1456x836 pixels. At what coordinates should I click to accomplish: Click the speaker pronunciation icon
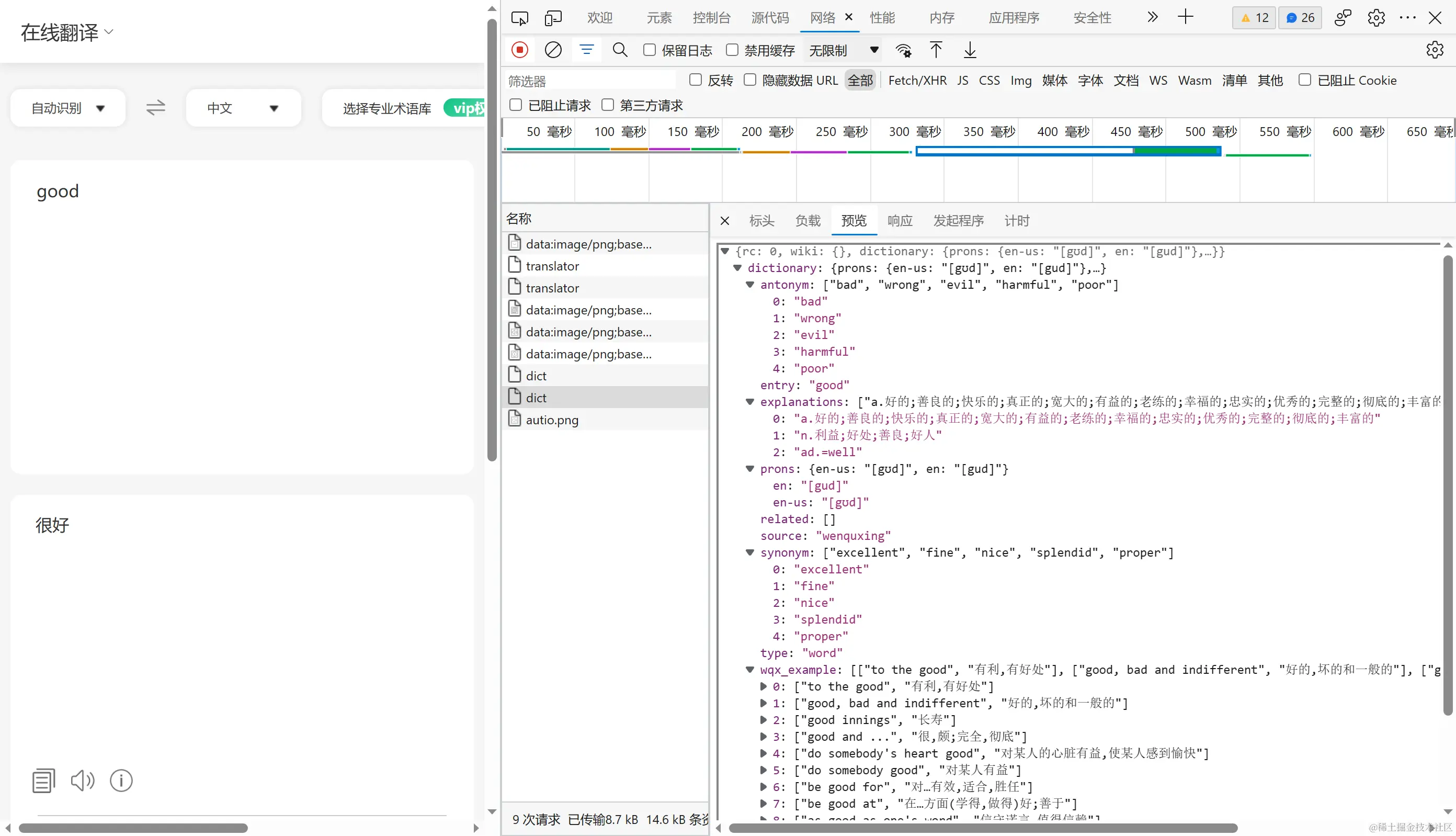[83, 781]
